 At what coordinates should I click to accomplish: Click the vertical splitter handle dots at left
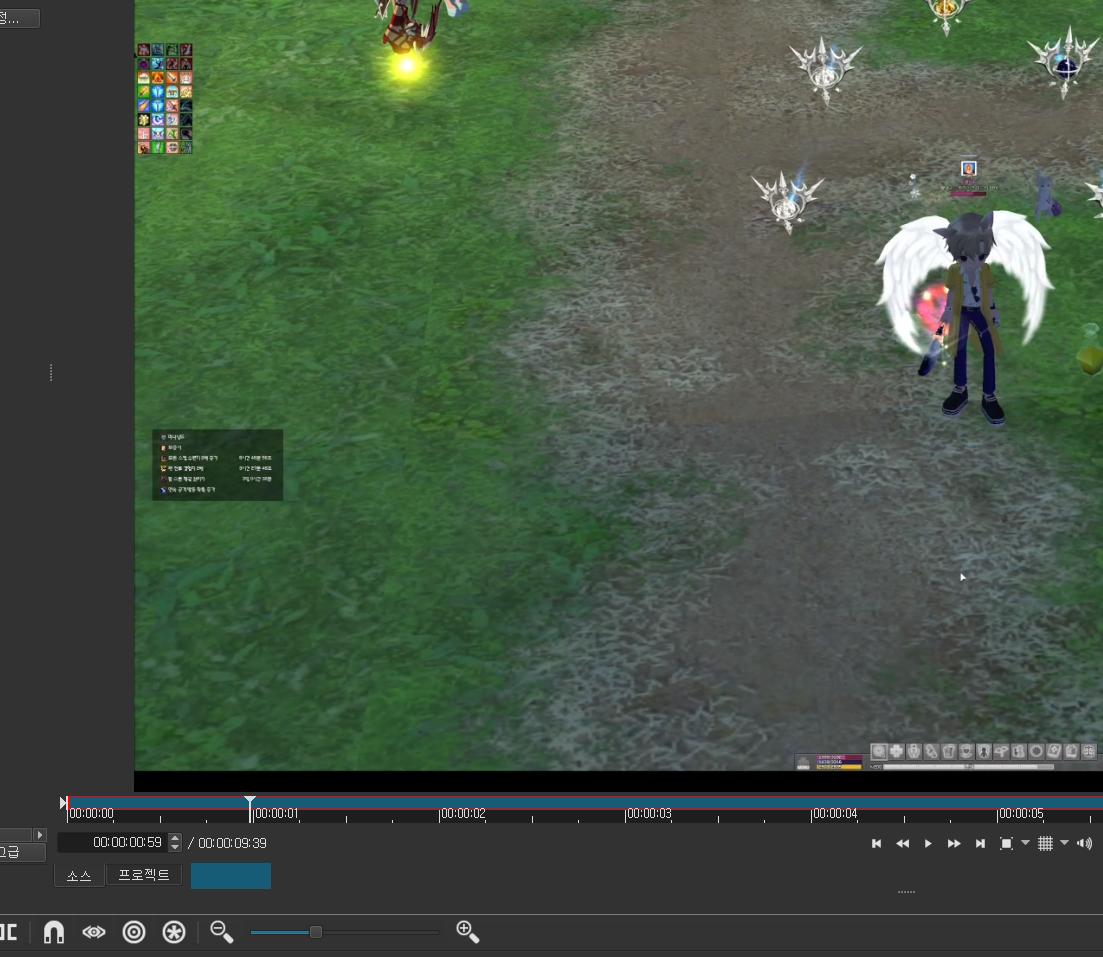point(51,372)
